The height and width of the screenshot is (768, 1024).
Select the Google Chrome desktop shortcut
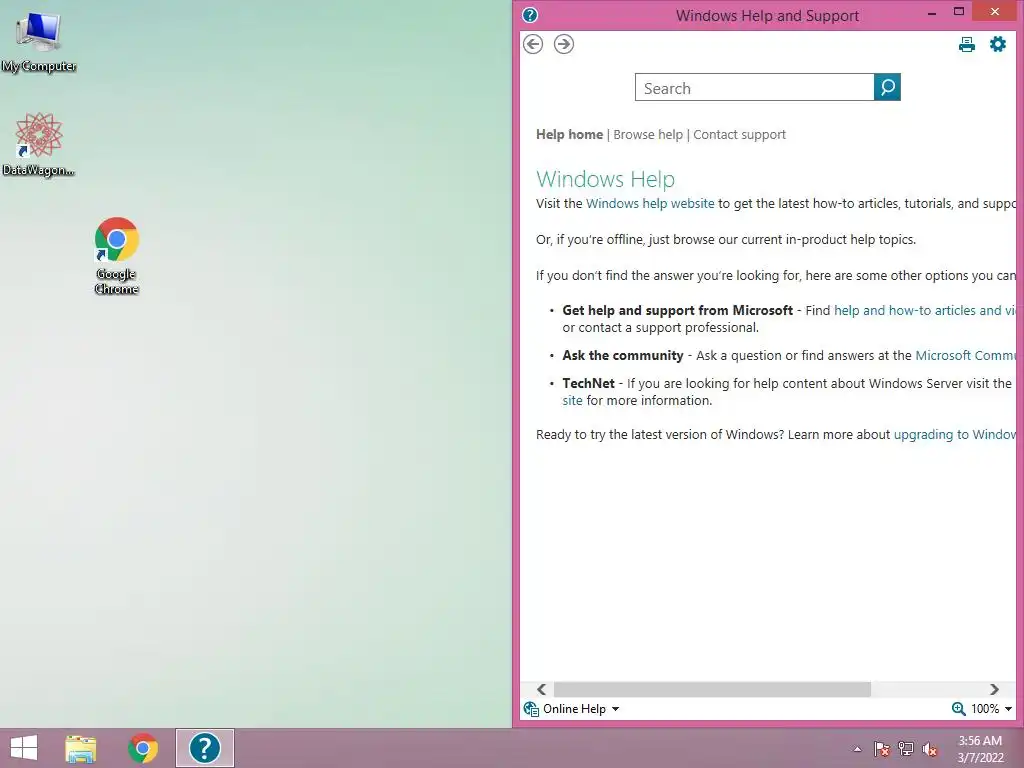[116, 256]
